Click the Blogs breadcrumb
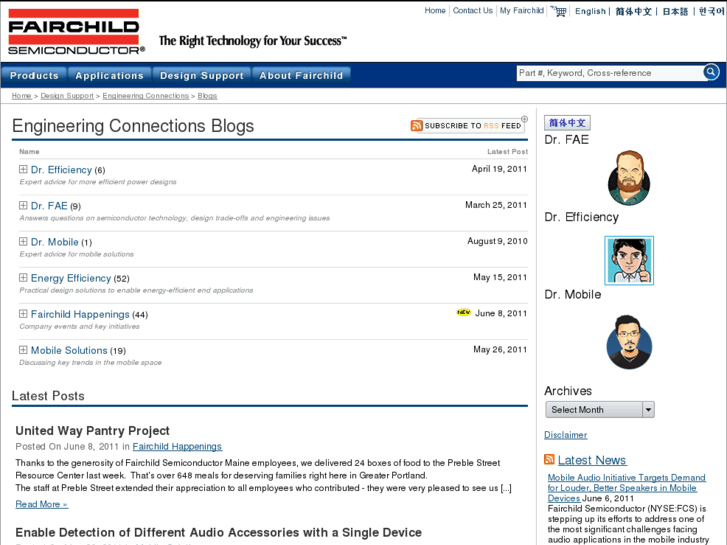This screenshot has height=545, width=727. pyautogui.click(x=207, y=96)
